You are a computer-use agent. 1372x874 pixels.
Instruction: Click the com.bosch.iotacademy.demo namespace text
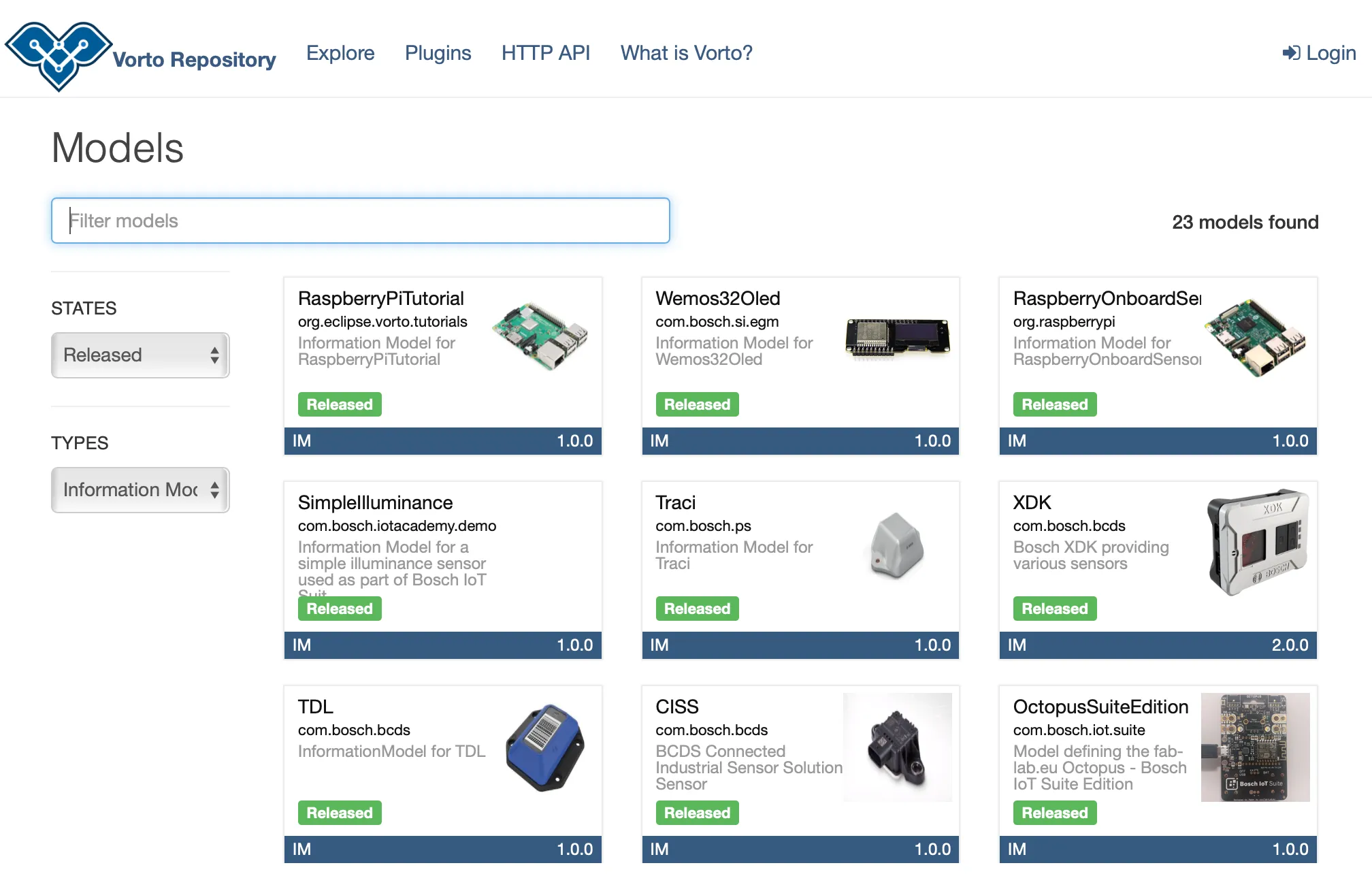point(397,526)
